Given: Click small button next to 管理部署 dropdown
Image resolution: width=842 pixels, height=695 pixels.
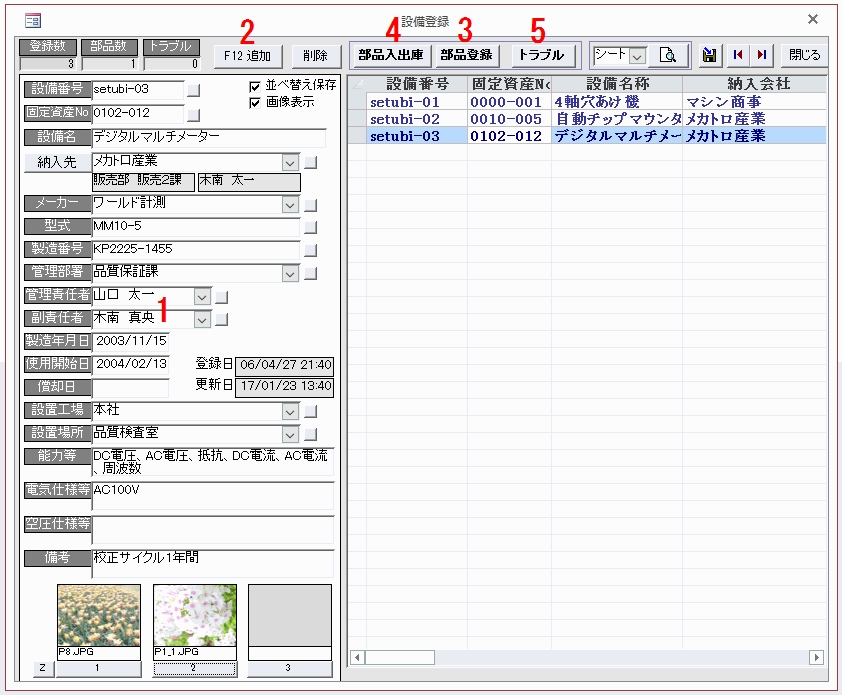Looking at the screenshot, I should coord(311,273).
